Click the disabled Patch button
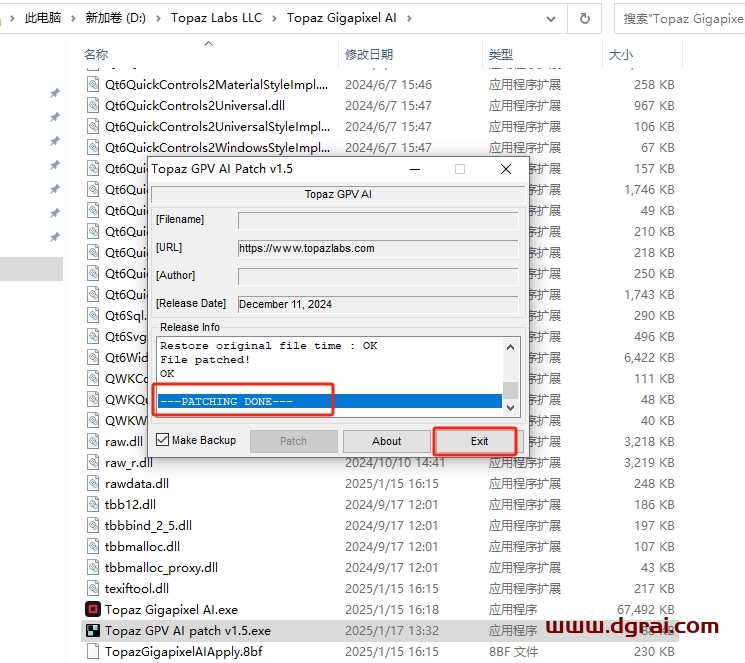745x663 pixels. click(x=294, y=441)
